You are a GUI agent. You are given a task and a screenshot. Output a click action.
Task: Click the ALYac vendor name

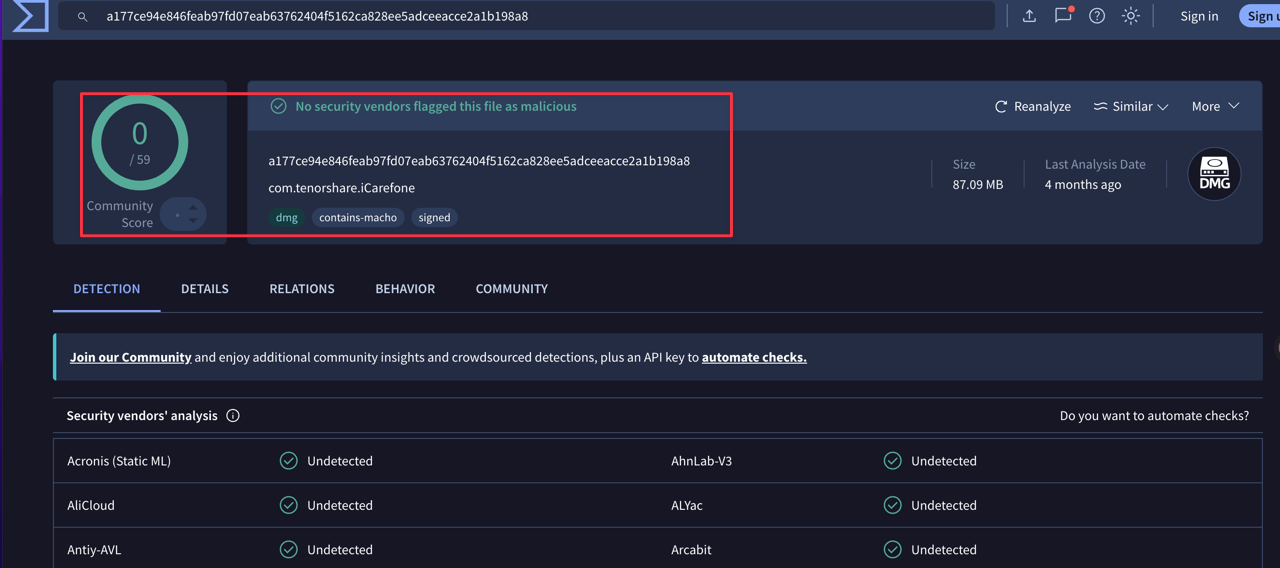[687, 506]
